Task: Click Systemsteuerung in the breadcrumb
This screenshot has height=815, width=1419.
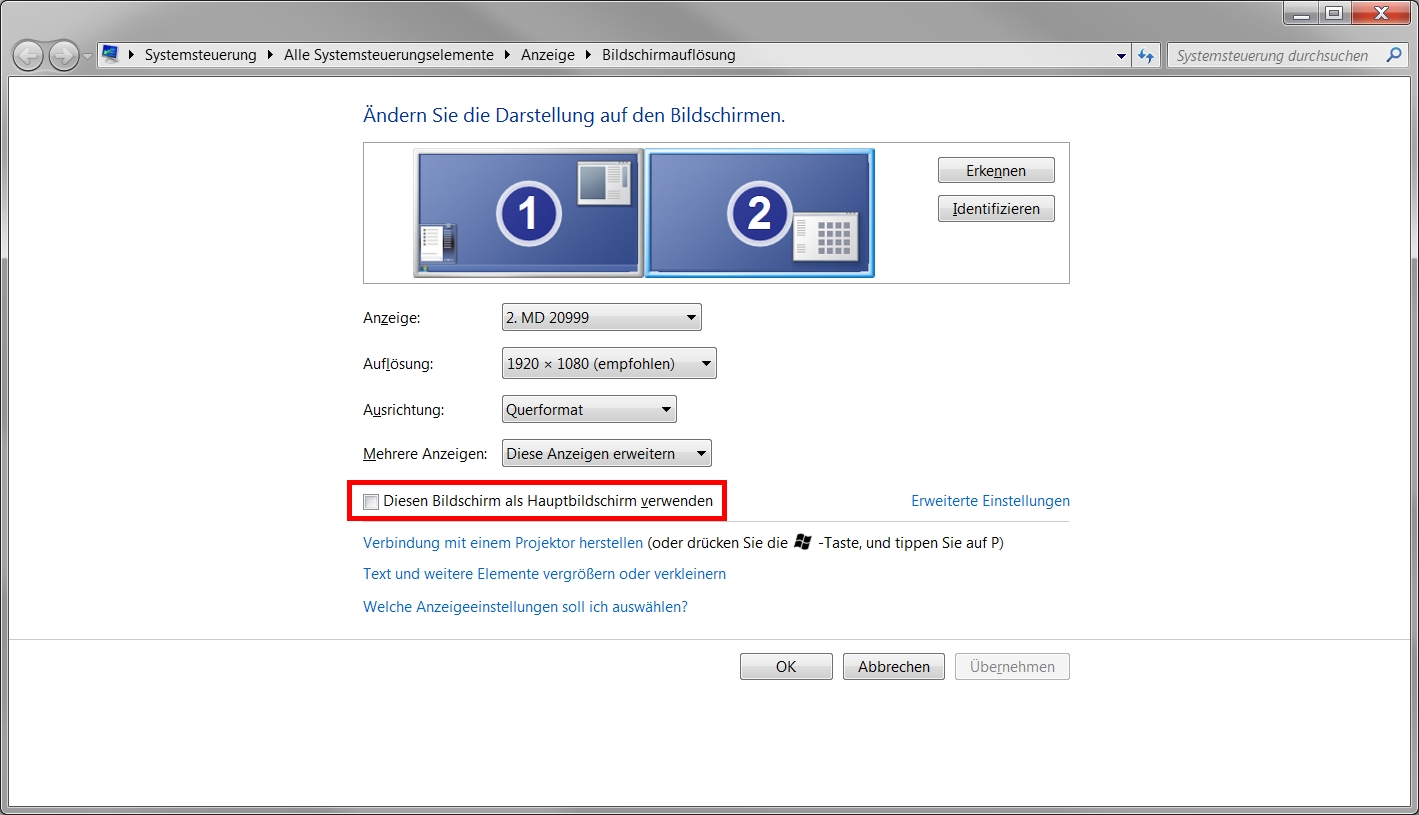Action: (x=200, y=55)
